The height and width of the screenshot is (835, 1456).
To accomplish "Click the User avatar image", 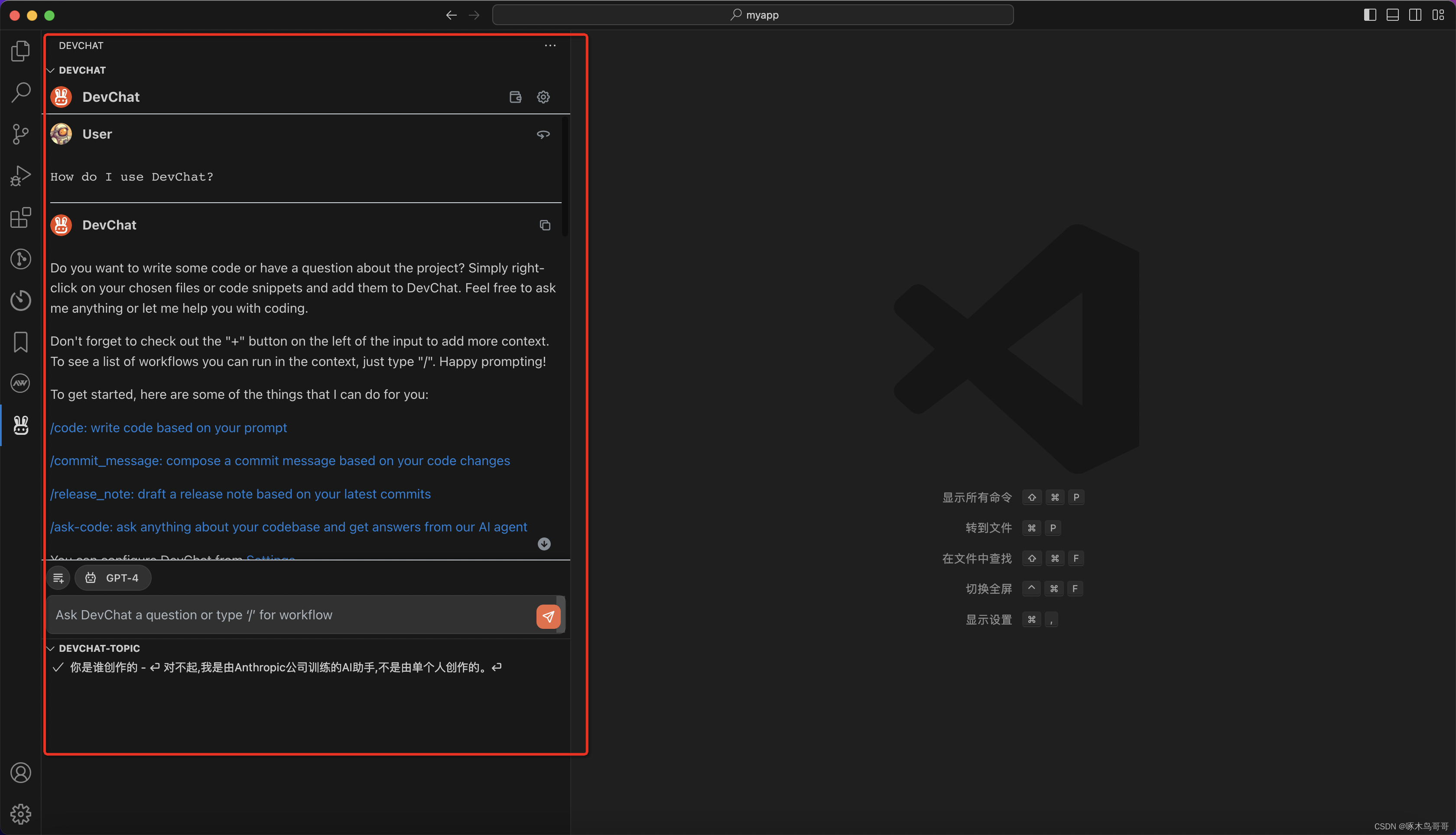I will point(61,134).
